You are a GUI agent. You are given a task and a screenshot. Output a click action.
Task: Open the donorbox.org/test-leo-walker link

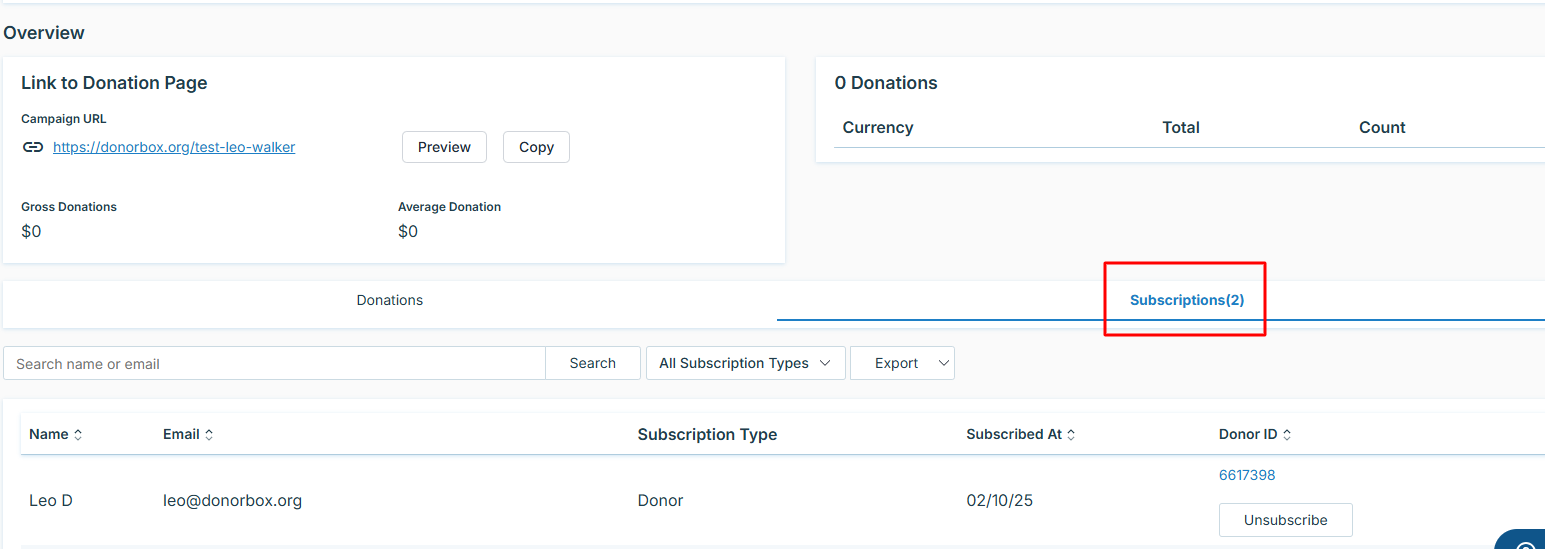pos(174,147)
